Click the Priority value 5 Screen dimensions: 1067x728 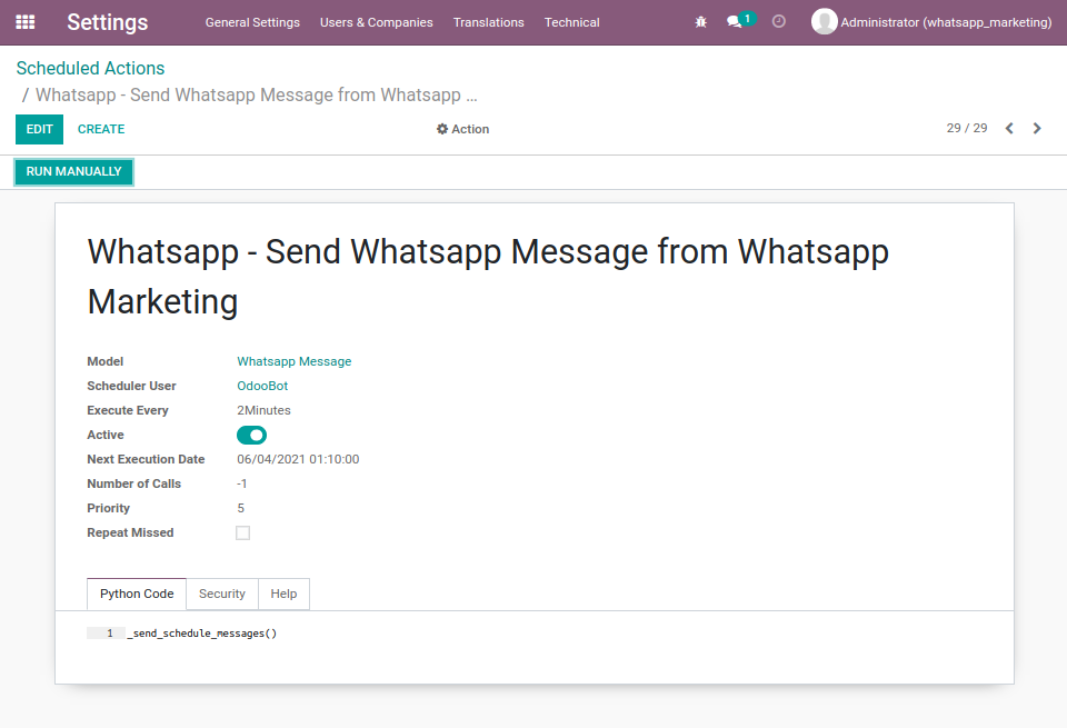tap(241, 508)
